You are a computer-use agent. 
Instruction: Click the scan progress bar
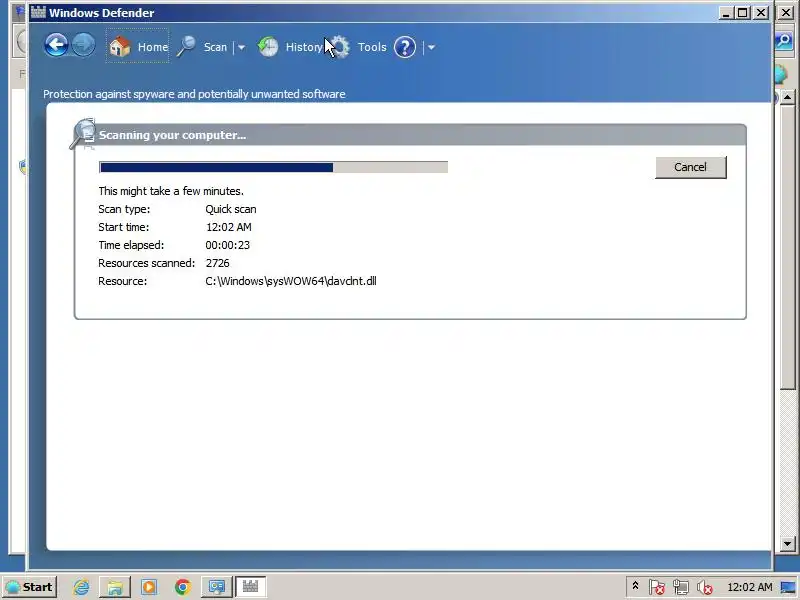point(273,167)
